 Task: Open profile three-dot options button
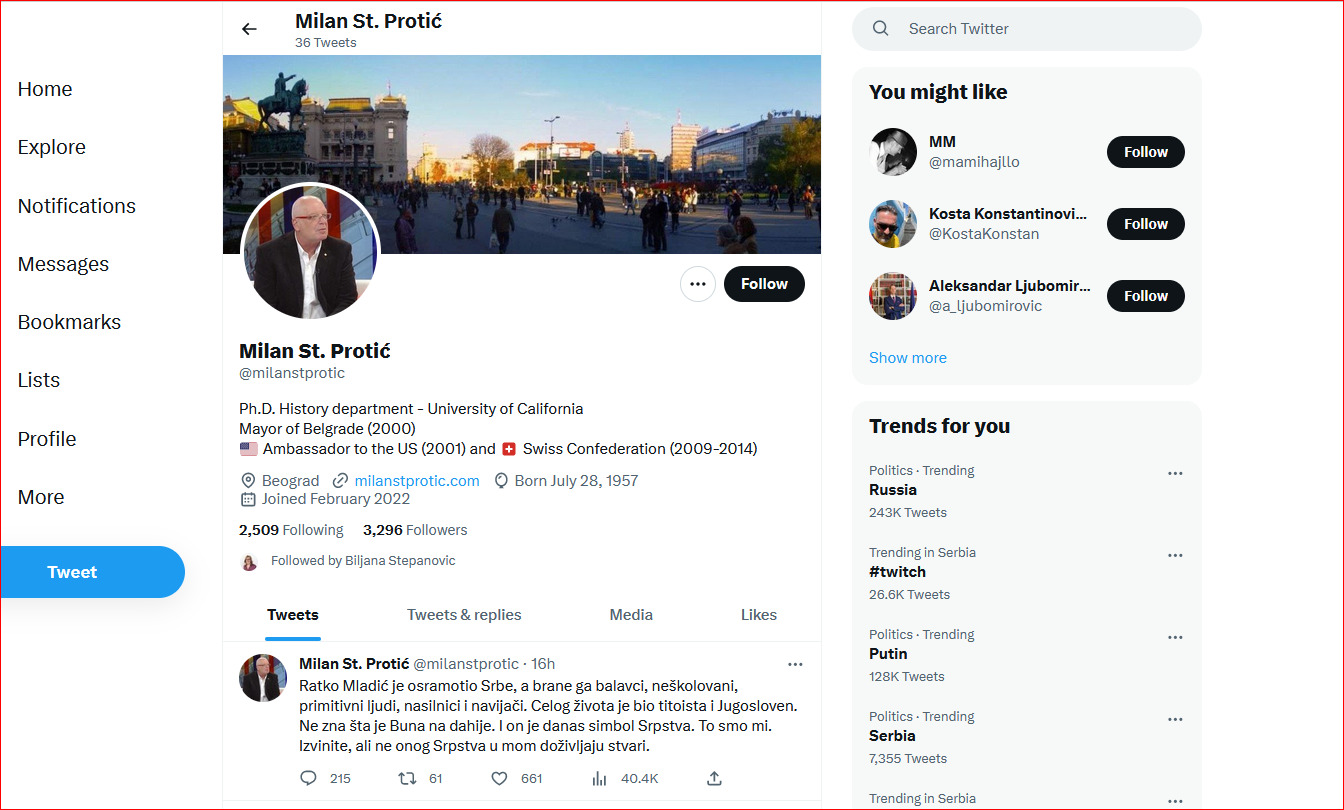click(x=698, y=284)
